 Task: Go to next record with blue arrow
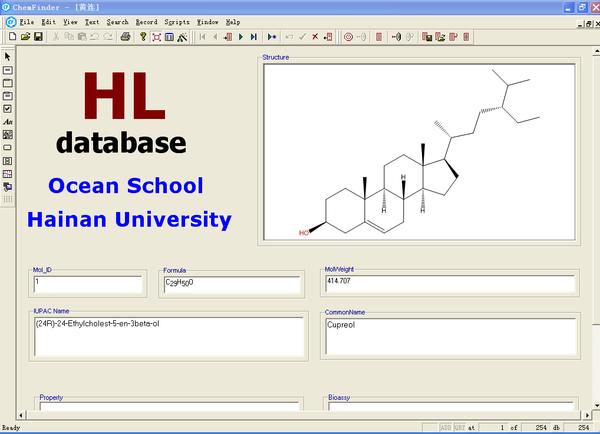[241, 37]
